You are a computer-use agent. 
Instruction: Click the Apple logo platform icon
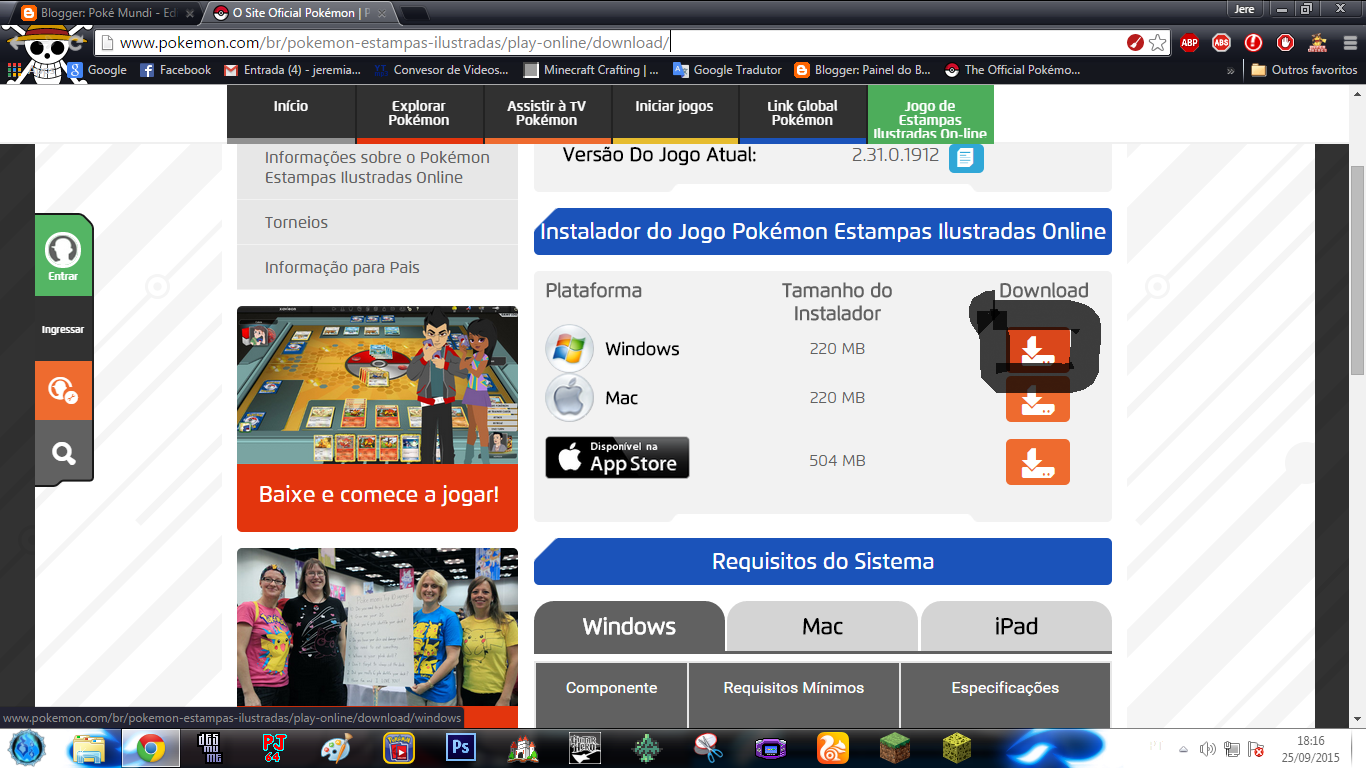569,398
